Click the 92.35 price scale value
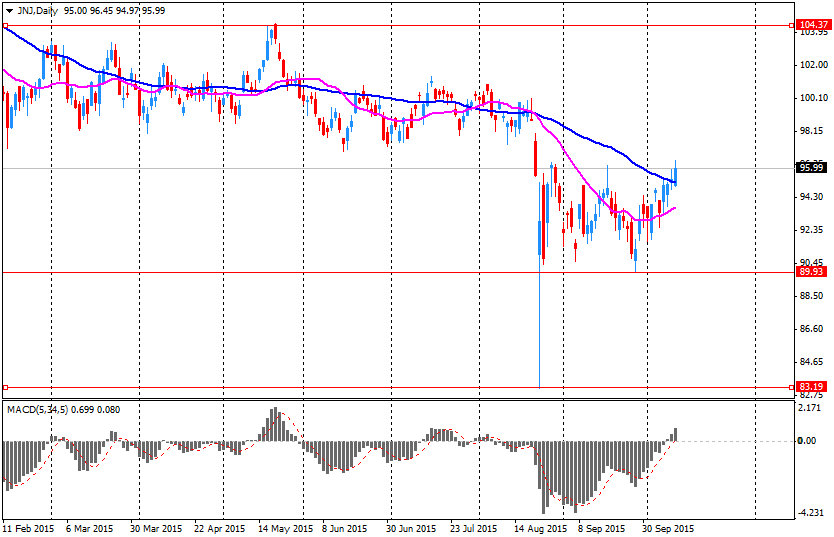Image resolution: width=834 pixels, height=537 pixels. 813,230
